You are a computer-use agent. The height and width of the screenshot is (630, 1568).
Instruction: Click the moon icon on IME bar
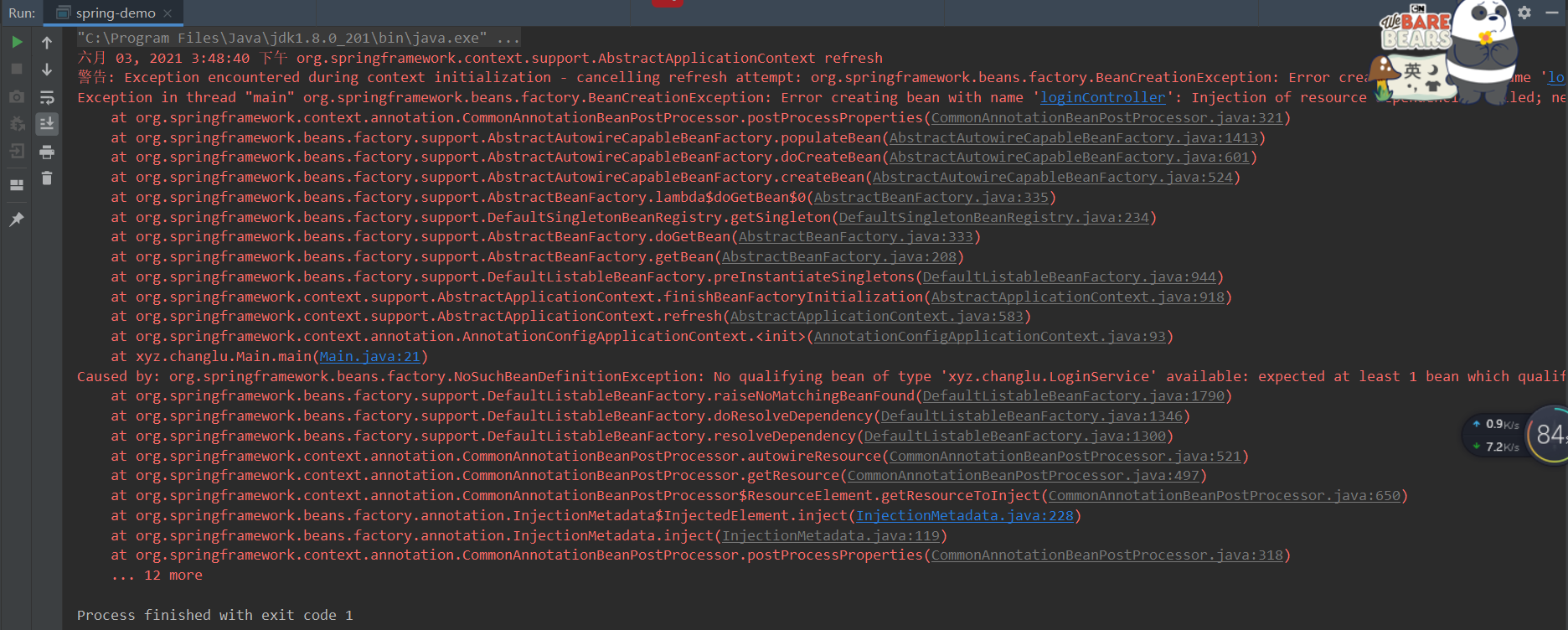click(x=1433, y=69)
